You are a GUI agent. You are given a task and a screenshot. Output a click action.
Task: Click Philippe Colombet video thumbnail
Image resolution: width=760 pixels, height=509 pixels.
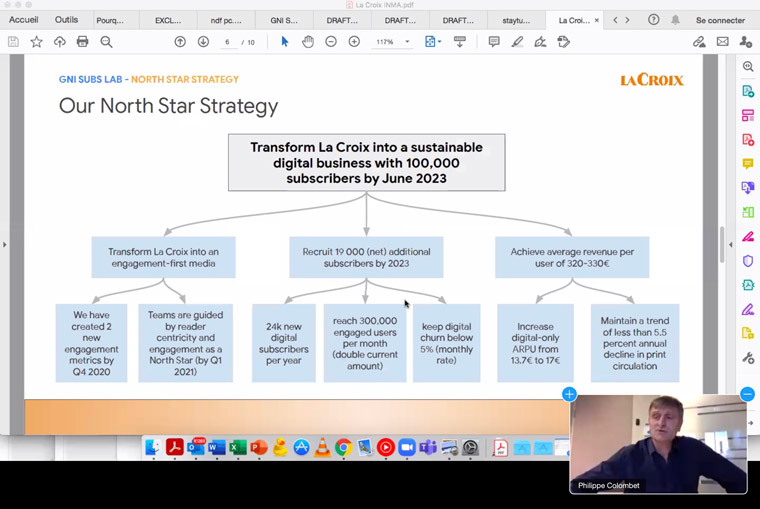pyautogui.click(x=658, y=444)
